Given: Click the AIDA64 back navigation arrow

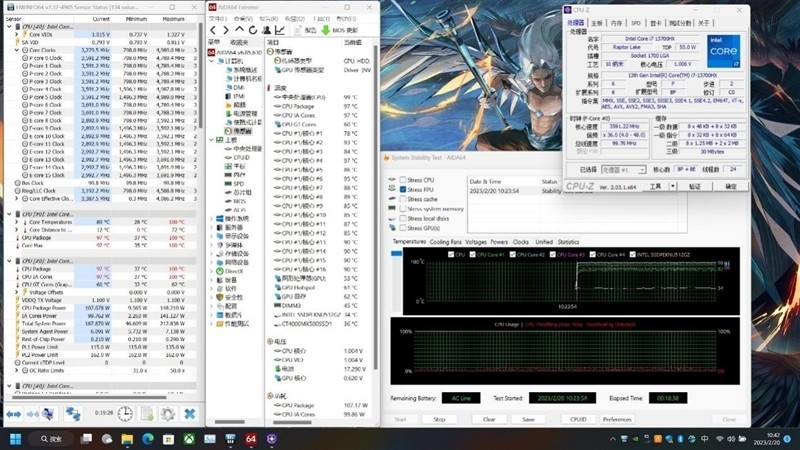Looking at the screenshot, I should click(214, 30).
